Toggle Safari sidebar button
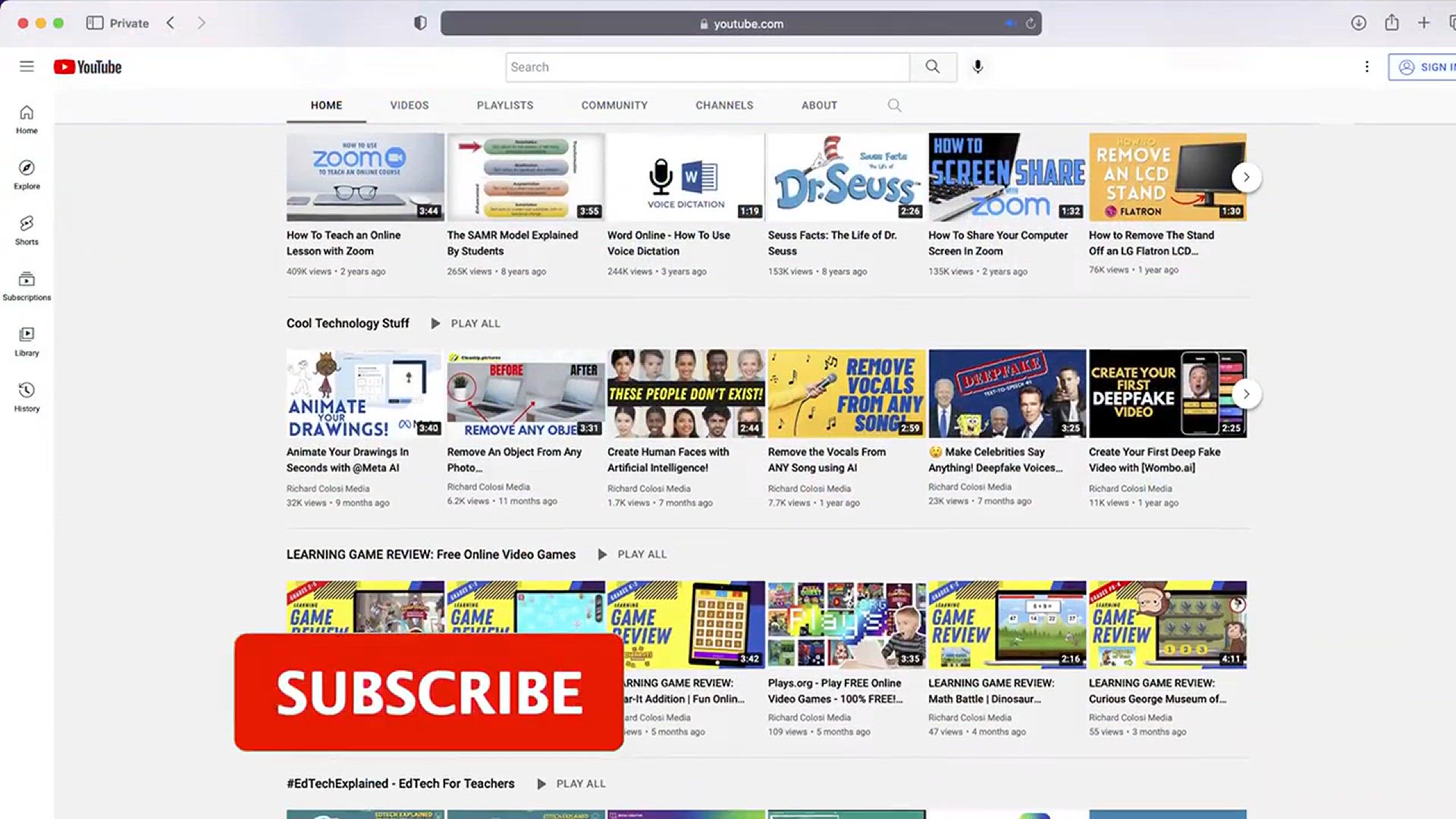 point(95,24)
